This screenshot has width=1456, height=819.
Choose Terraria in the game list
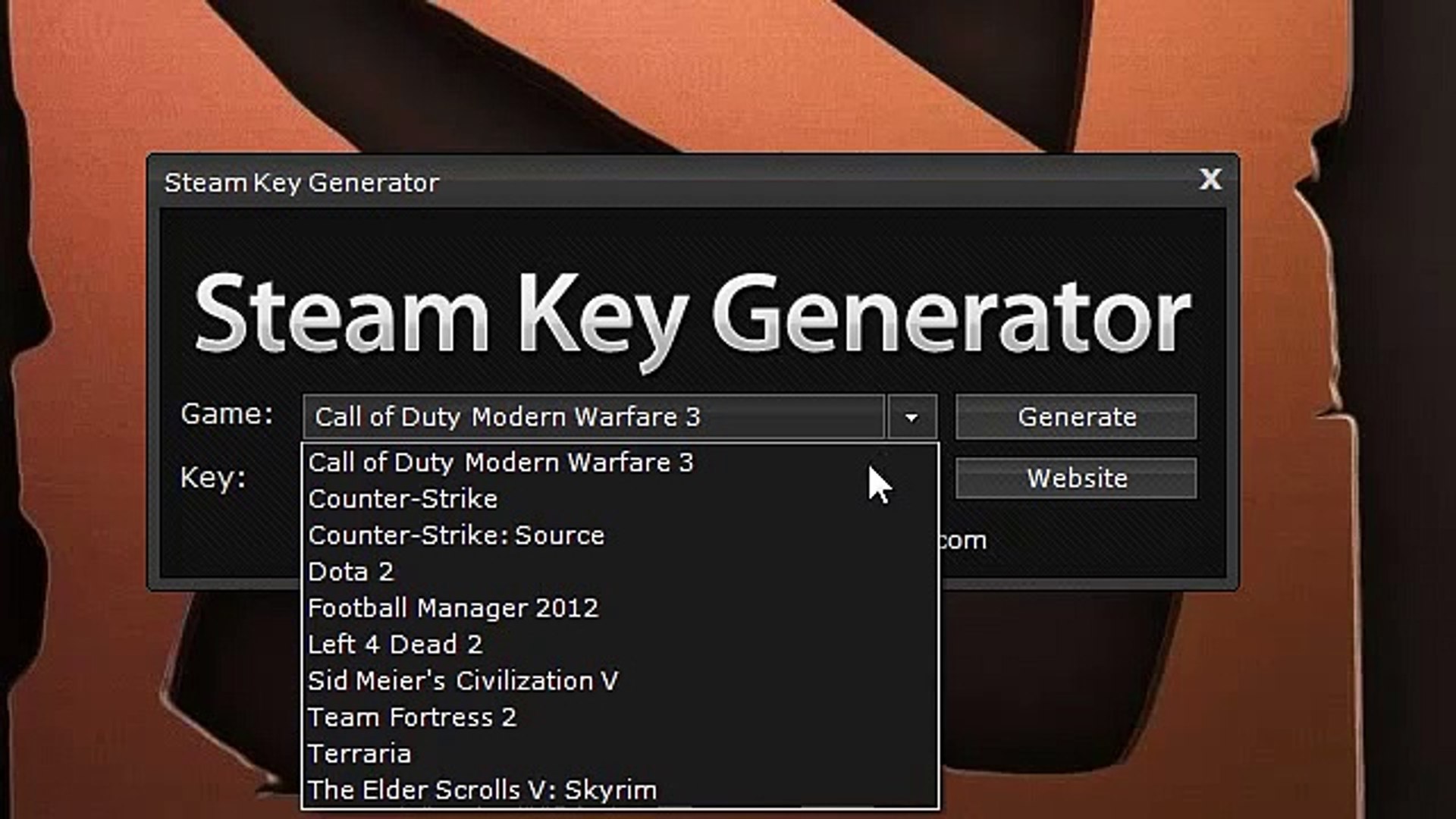coord(359,754)
